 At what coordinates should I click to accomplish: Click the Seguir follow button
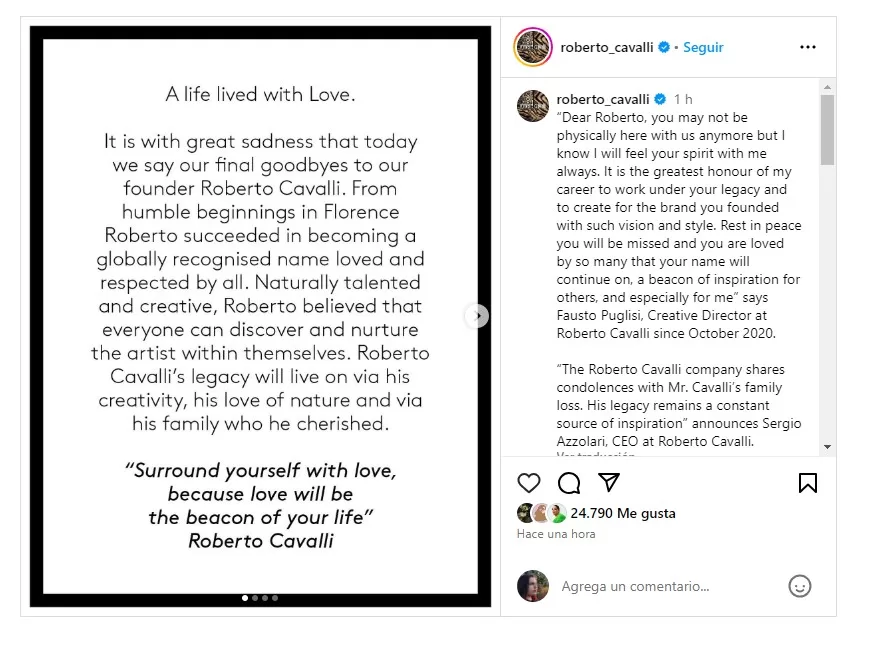tap(703, 47)
